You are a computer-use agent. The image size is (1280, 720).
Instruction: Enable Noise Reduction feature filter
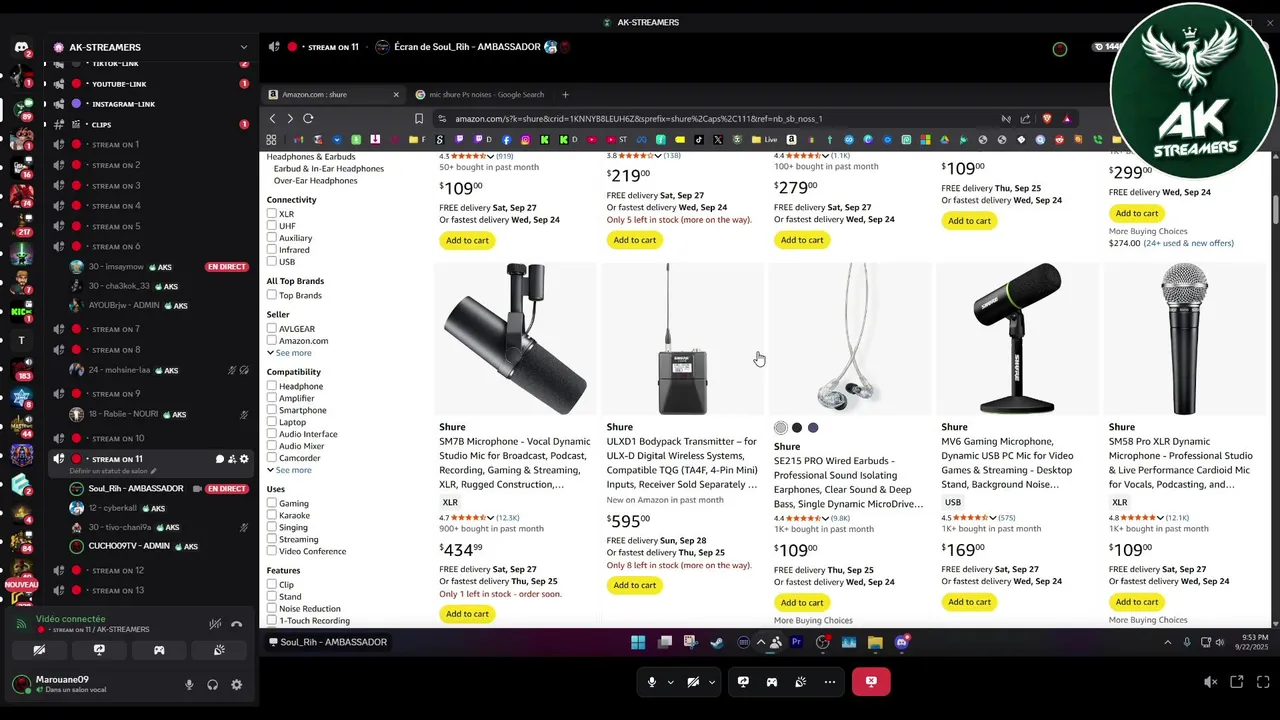[272, 608]
